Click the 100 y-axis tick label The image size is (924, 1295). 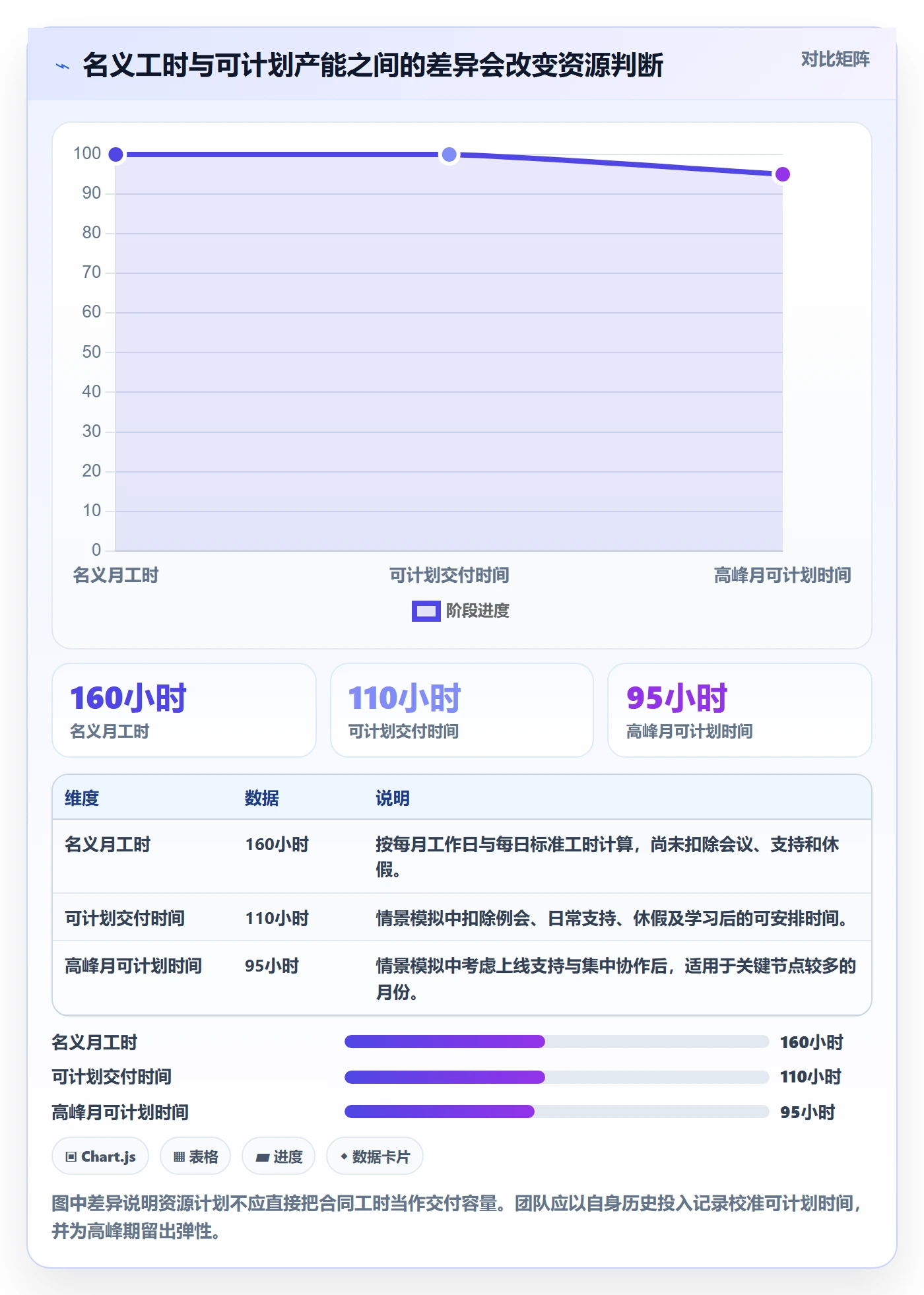click(x=87, y=154)
